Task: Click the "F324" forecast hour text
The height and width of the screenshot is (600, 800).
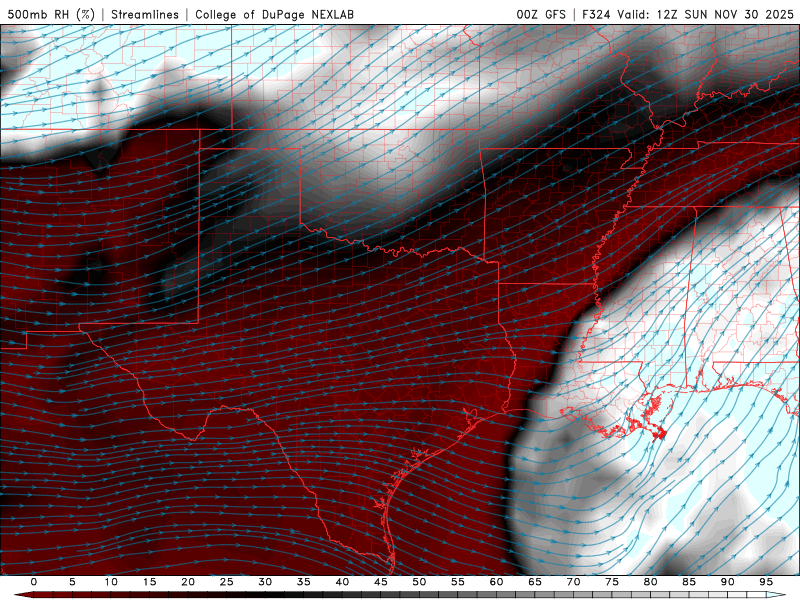Action: click(x=596, y=14)
